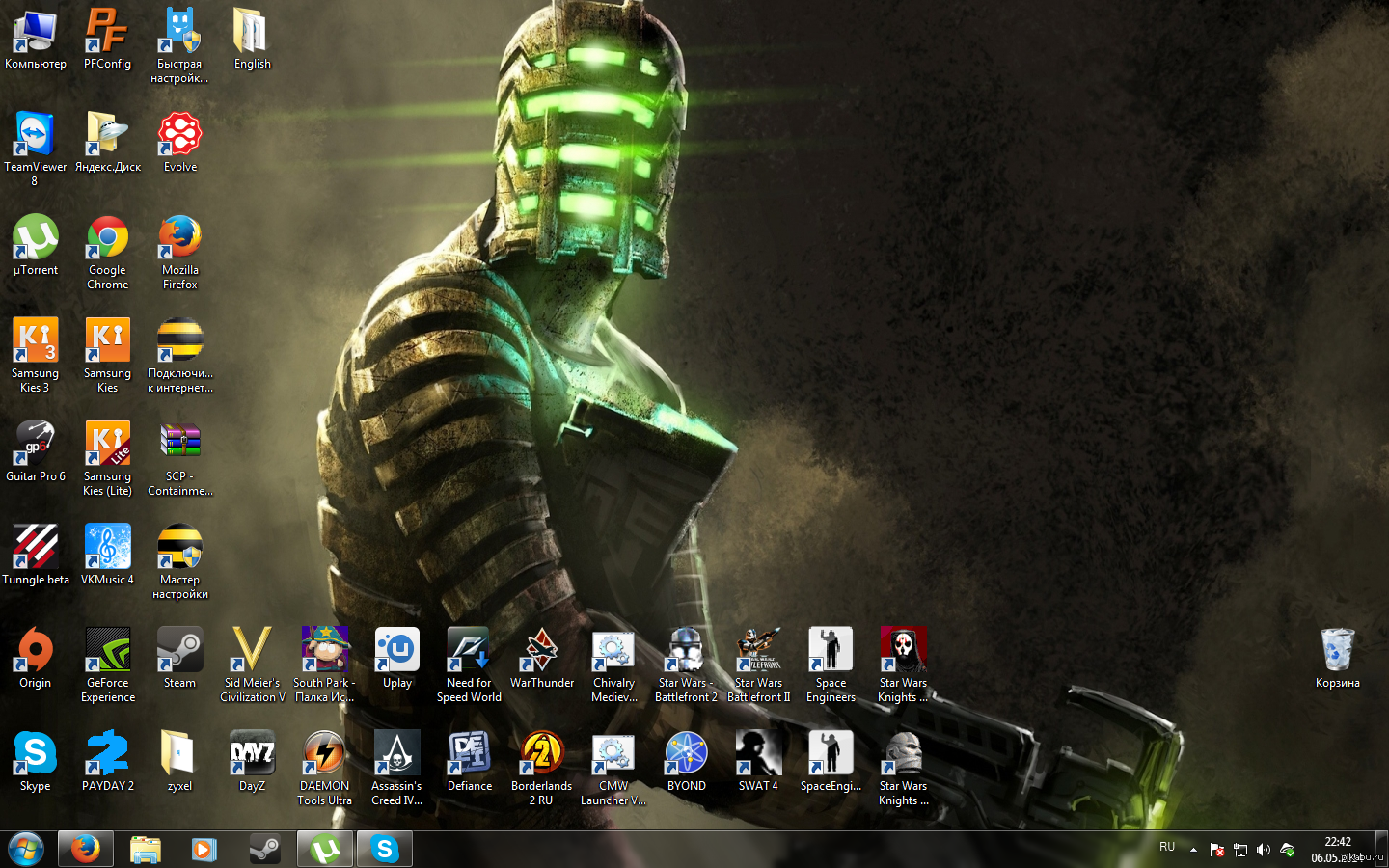Select the PAYDAY 2 icon
1389x868 pixels.
[x=107, y=762]
